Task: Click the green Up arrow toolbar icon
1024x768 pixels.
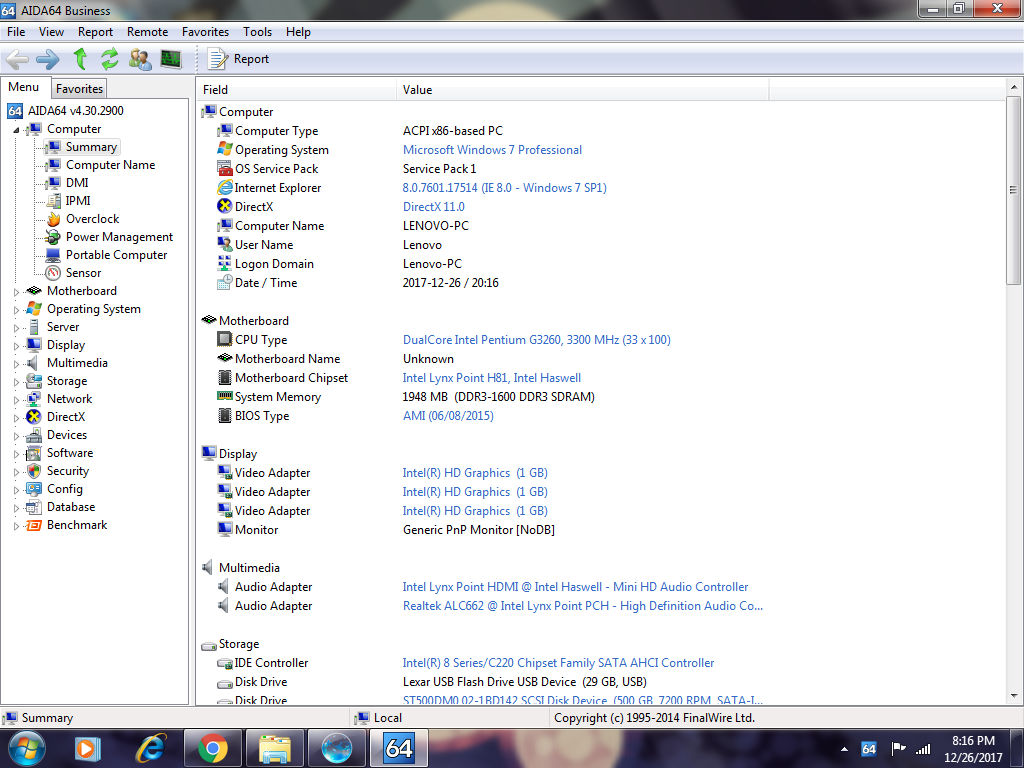Action: point(80,59)
